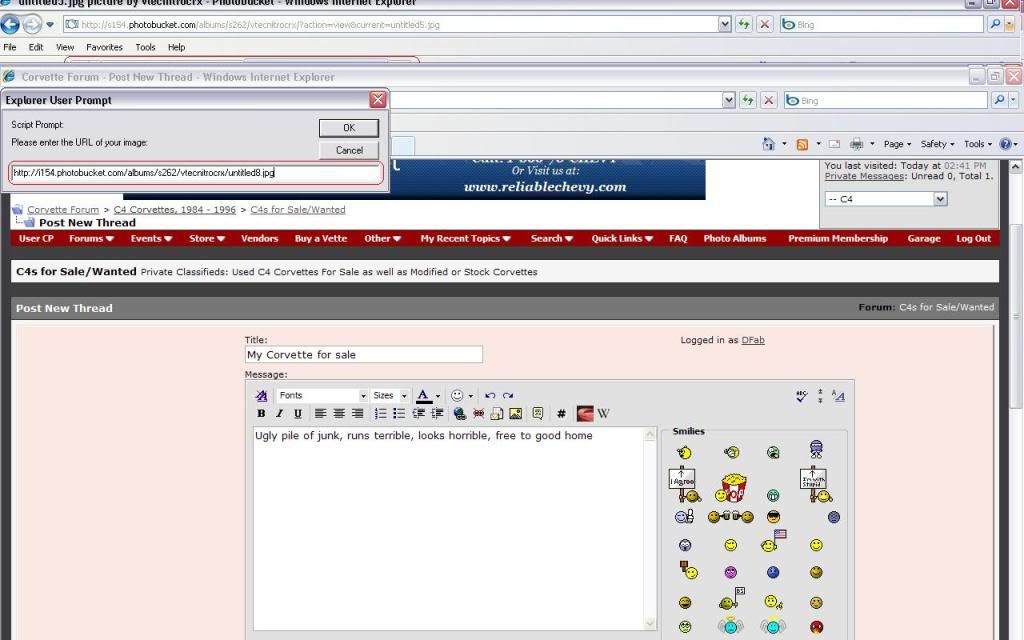Click the Home icon in IE toolbar
1024x640 pixels.
(768, 144)
